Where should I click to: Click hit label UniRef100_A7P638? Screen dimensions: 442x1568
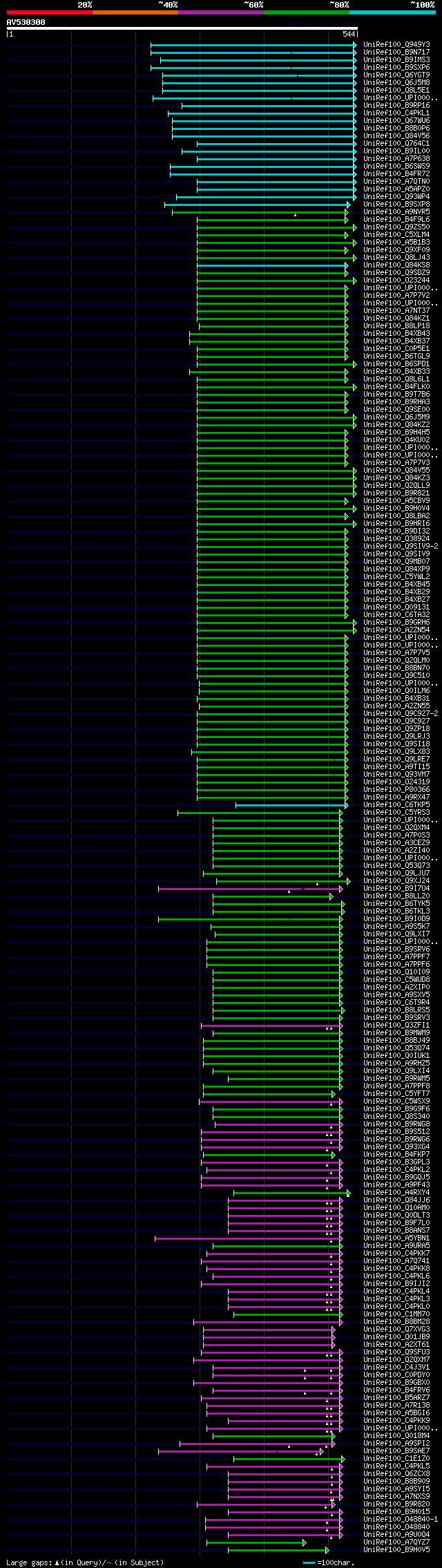396,158
